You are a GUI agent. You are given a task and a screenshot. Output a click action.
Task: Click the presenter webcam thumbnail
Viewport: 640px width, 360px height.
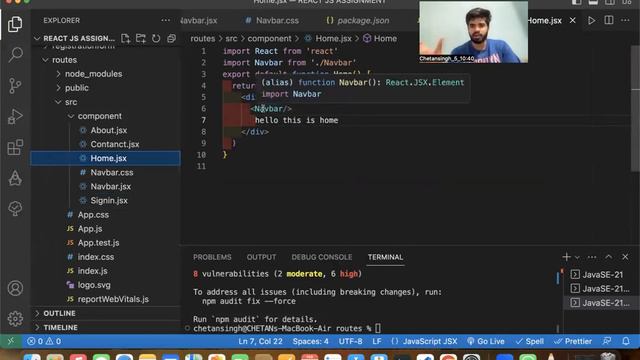click(473, 32)
